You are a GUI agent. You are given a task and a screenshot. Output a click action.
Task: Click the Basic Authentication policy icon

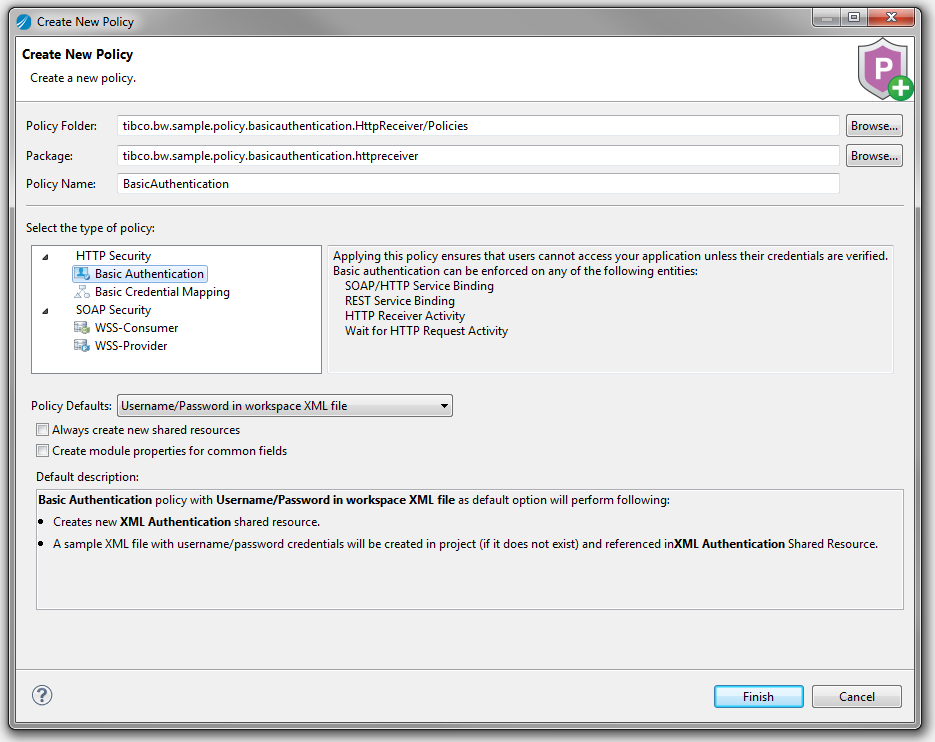[x=82, y=274]
